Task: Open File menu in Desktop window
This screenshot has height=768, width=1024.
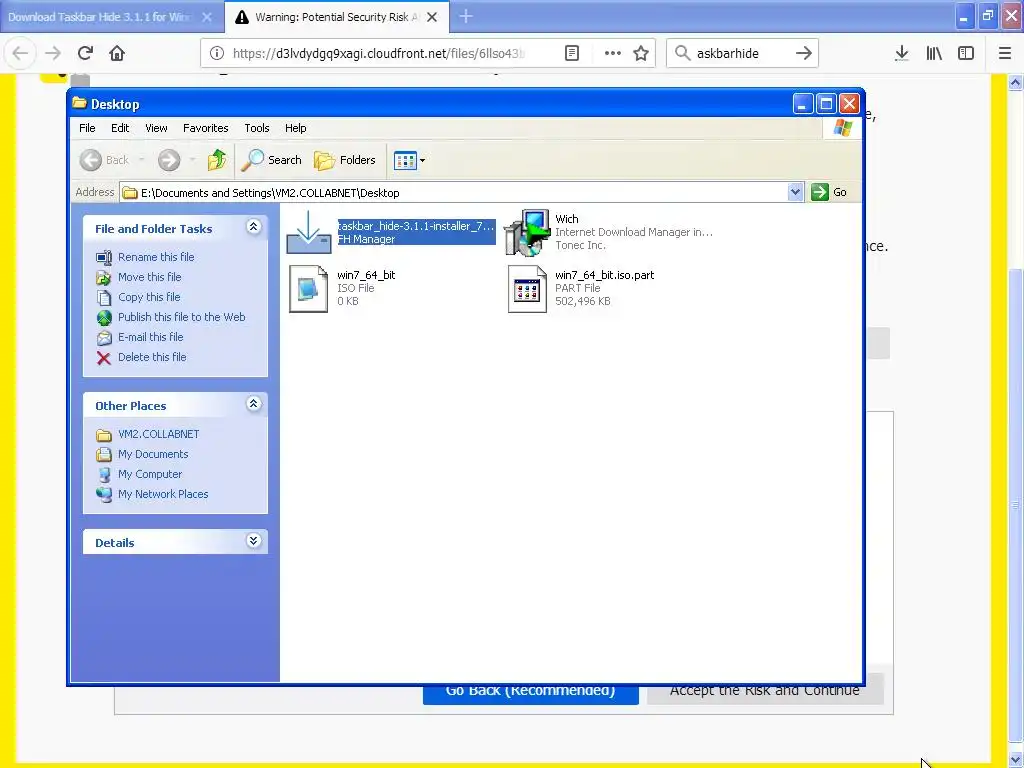Action: [87, 128]
